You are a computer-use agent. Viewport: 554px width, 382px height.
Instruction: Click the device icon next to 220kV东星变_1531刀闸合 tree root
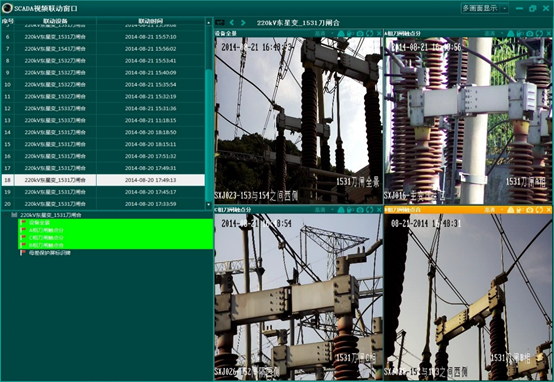[x=14, y=215]
